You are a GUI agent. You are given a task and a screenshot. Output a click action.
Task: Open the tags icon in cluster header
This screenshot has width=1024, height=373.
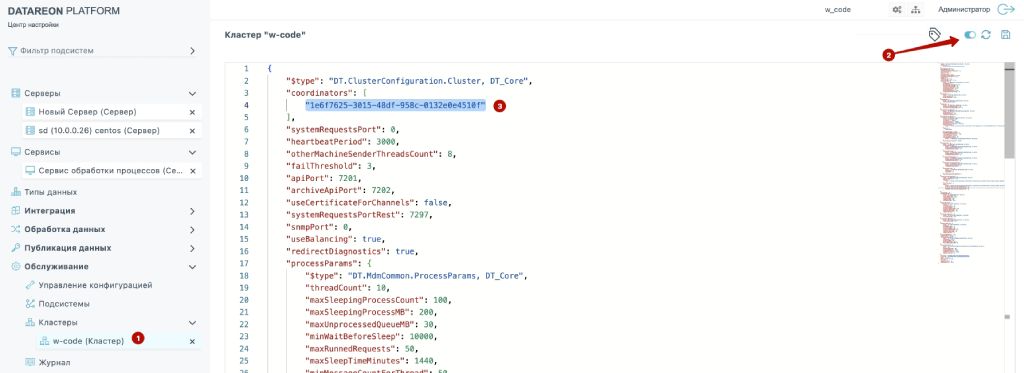[x=935, y=35]
